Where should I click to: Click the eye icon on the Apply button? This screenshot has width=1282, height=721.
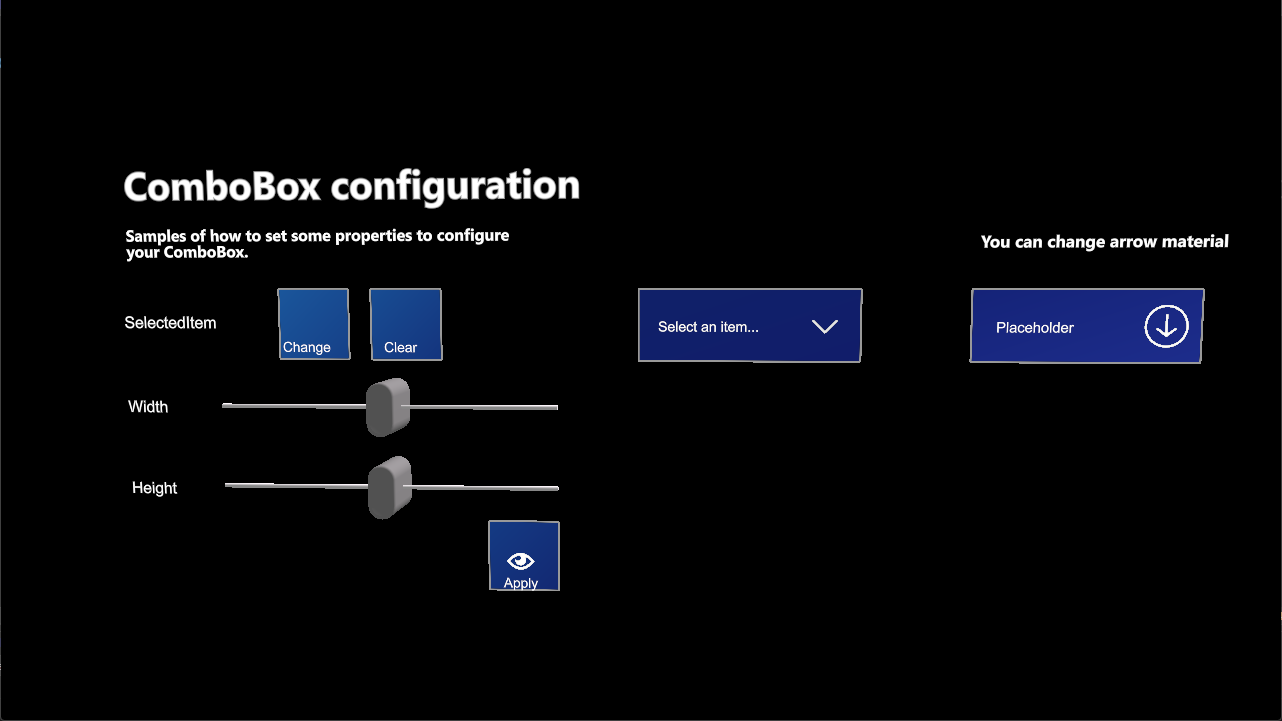coord(521,561)
